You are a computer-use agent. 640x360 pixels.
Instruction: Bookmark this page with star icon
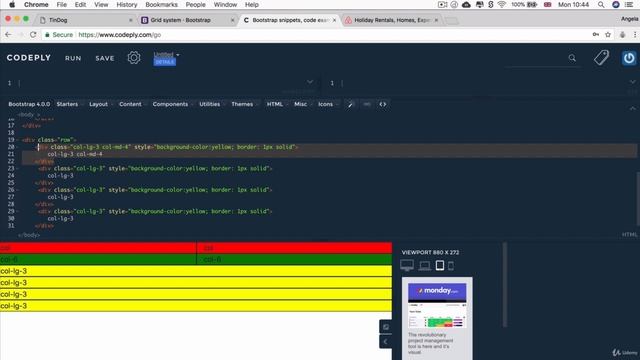click(608, 35)
